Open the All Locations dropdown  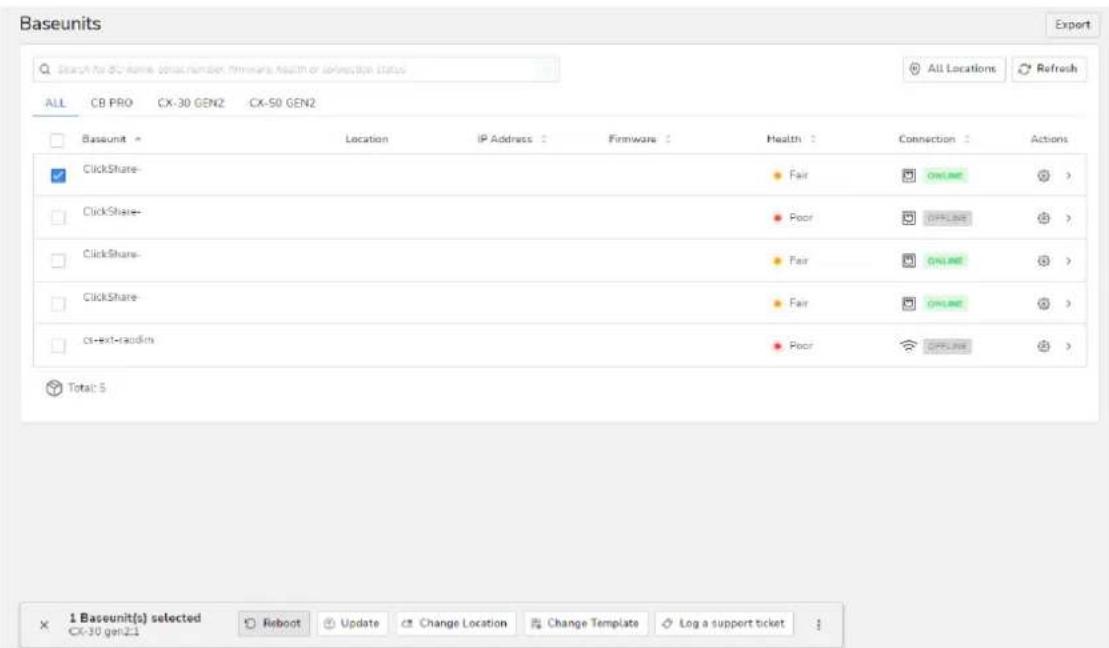(x=953, y=69)
